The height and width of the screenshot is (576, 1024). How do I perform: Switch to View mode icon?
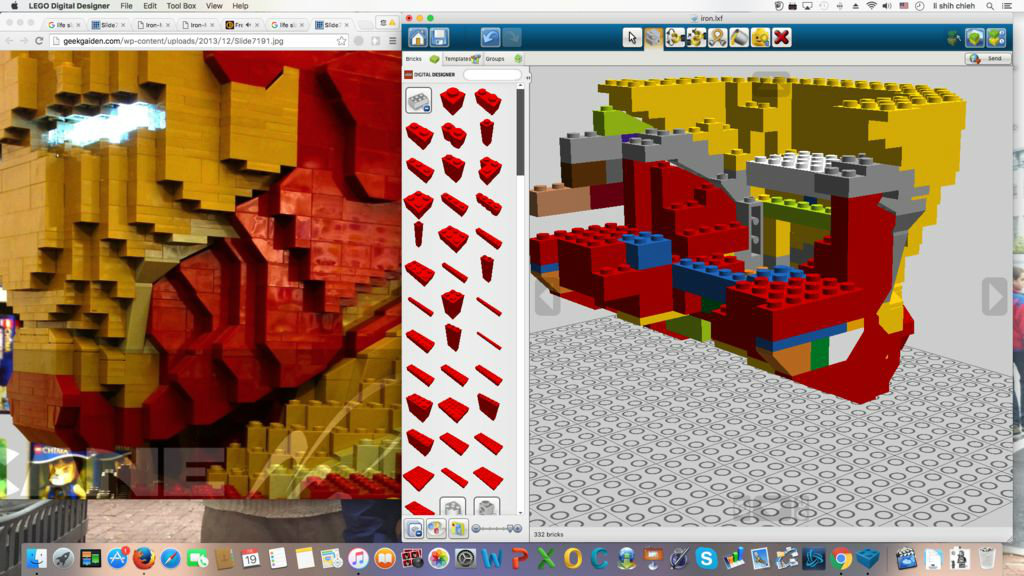point(975,38)
